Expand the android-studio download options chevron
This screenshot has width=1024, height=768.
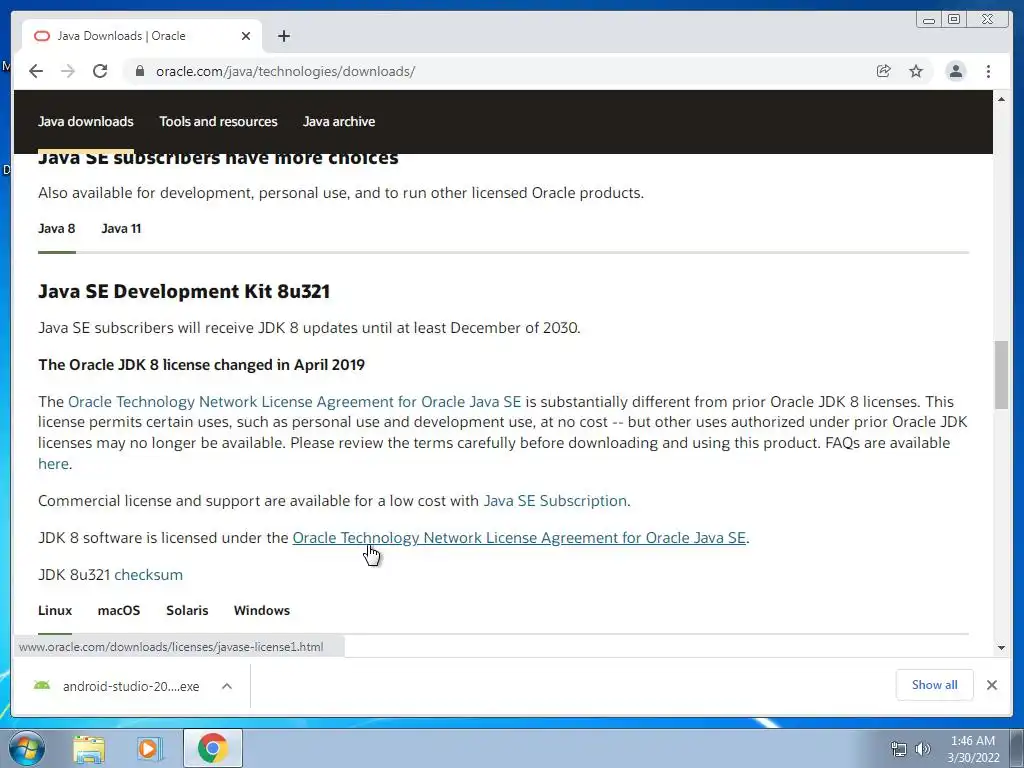(x=227, y=686)
